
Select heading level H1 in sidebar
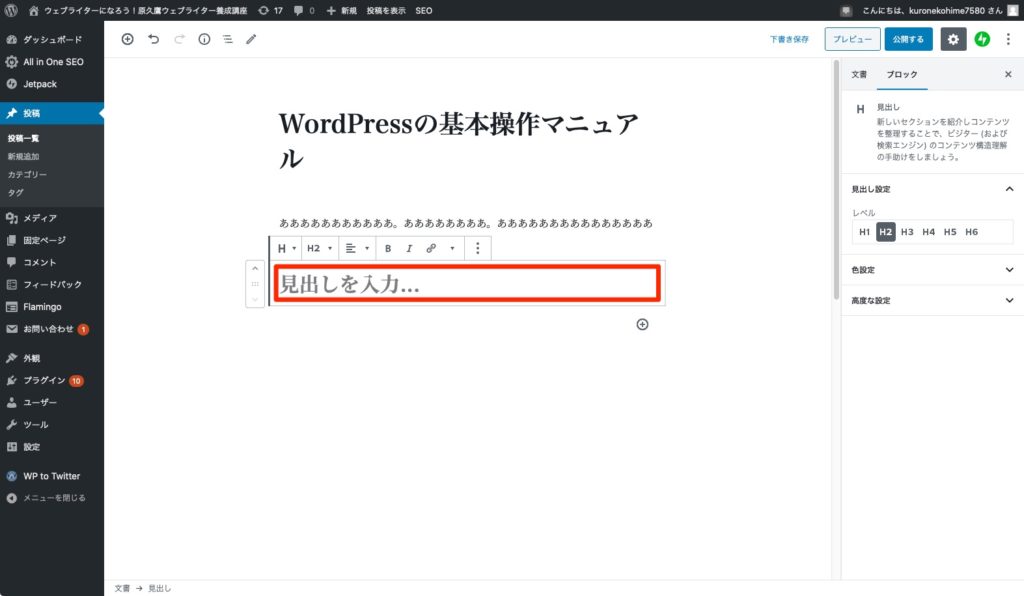[x=864, y=232]
